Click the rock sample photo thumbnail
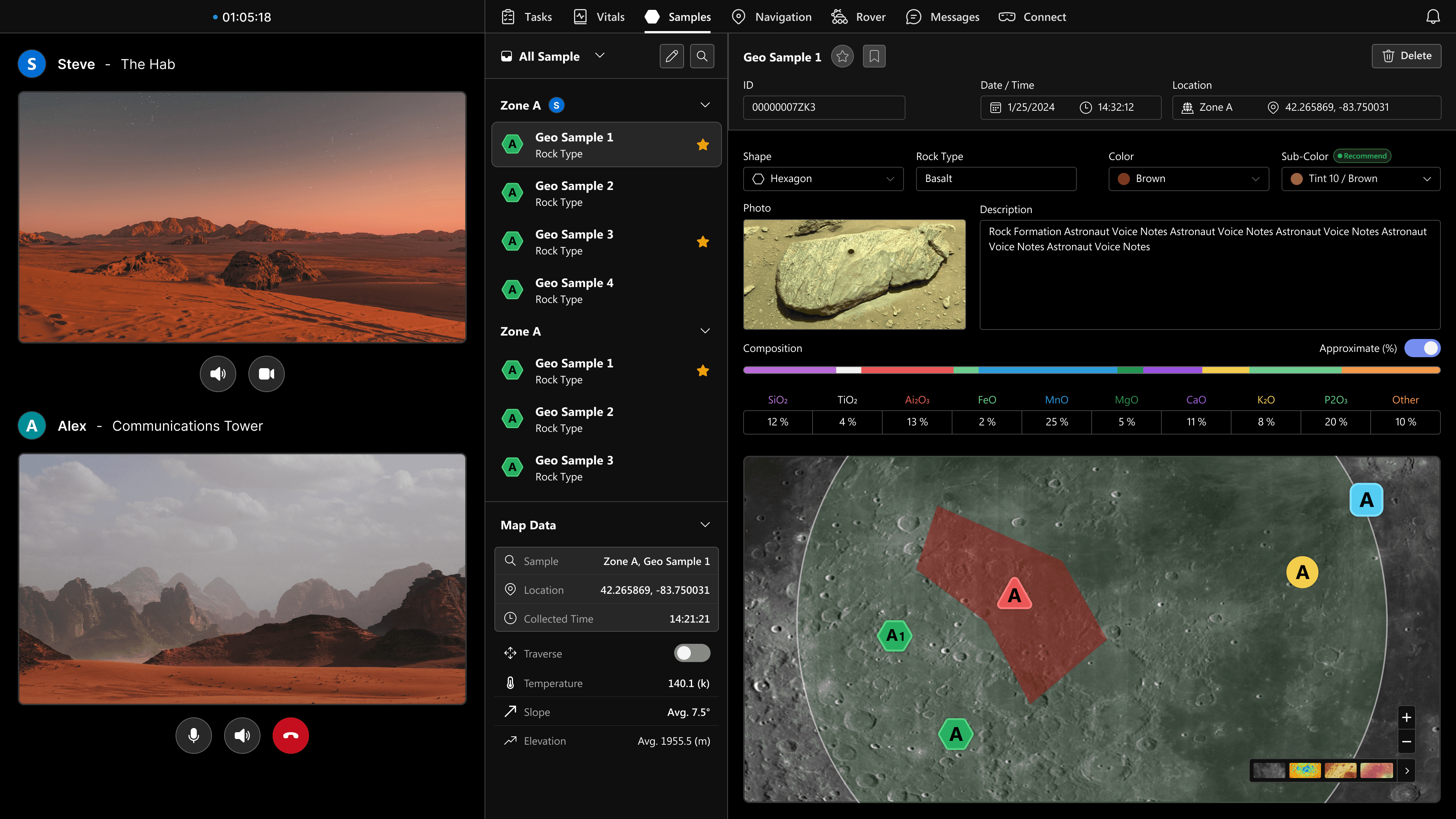This screenshot has height=819, width=1456. [854, 274]
